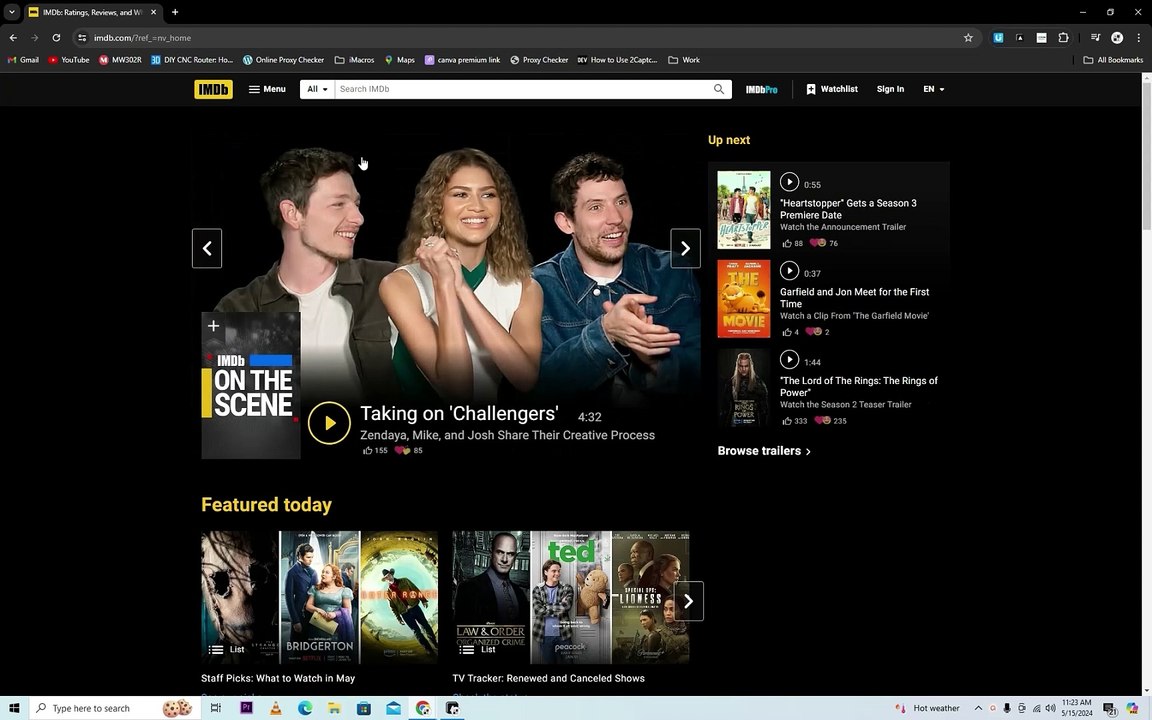Add On the Scene poster to watchlist

point(213,325)
